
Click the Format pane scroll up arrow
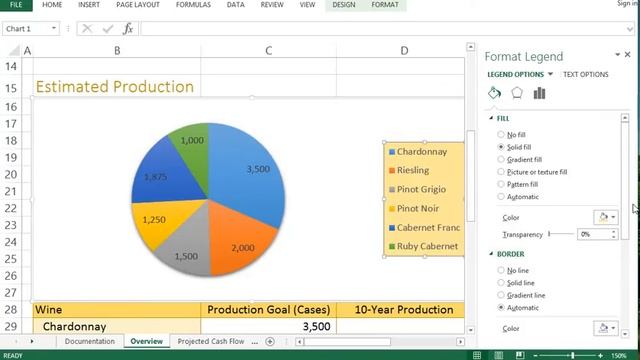pos(625,118)
